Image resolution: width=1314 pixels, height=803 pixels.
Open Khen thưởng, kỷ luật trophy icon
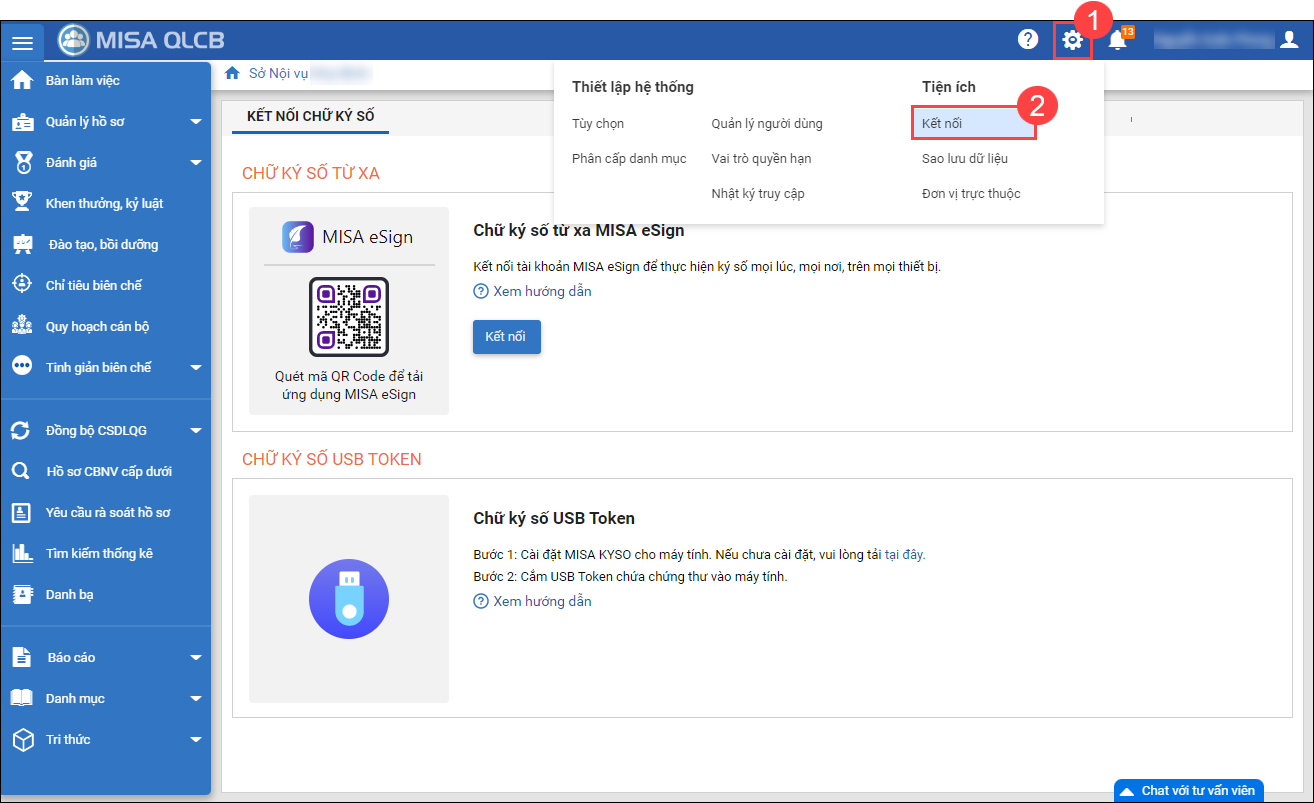point(21,203)
